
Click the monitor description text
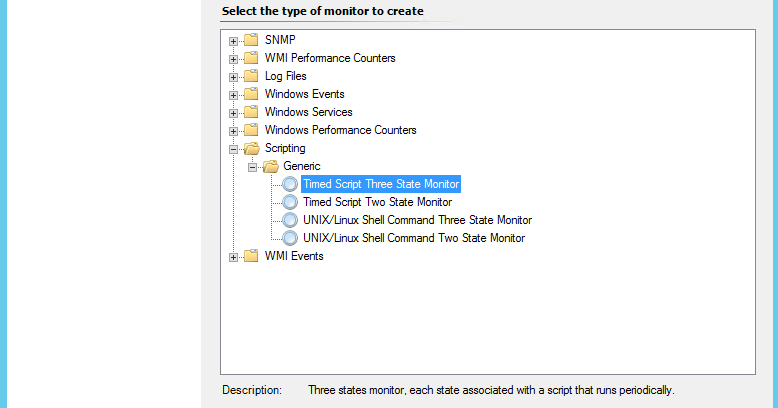(491, 390)
